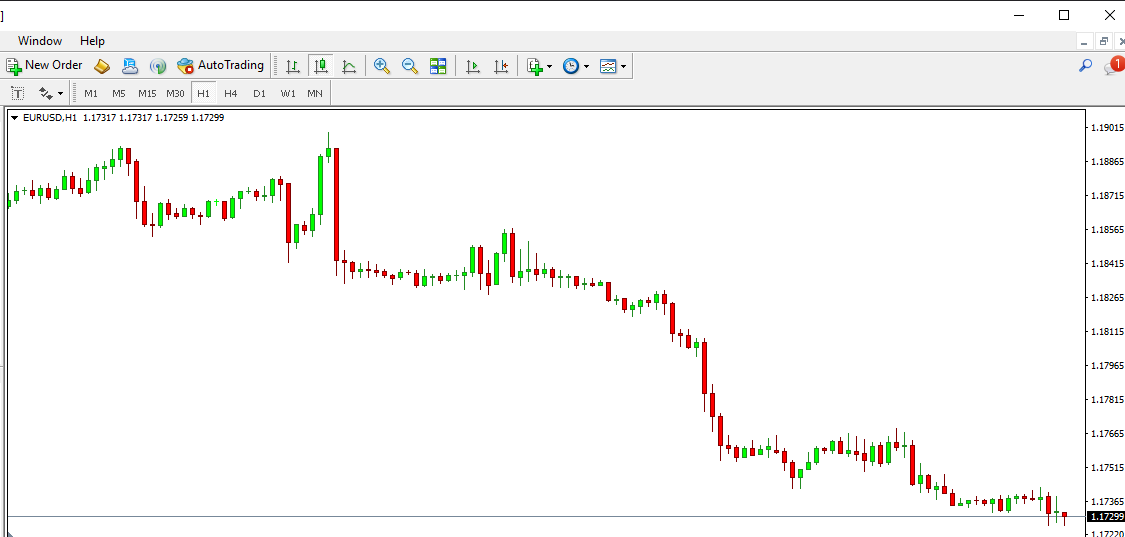Switch the timeframe to H4
The height and width of the screenshot is (537, 1125).
pyautogui.click(x=230, y=93)
